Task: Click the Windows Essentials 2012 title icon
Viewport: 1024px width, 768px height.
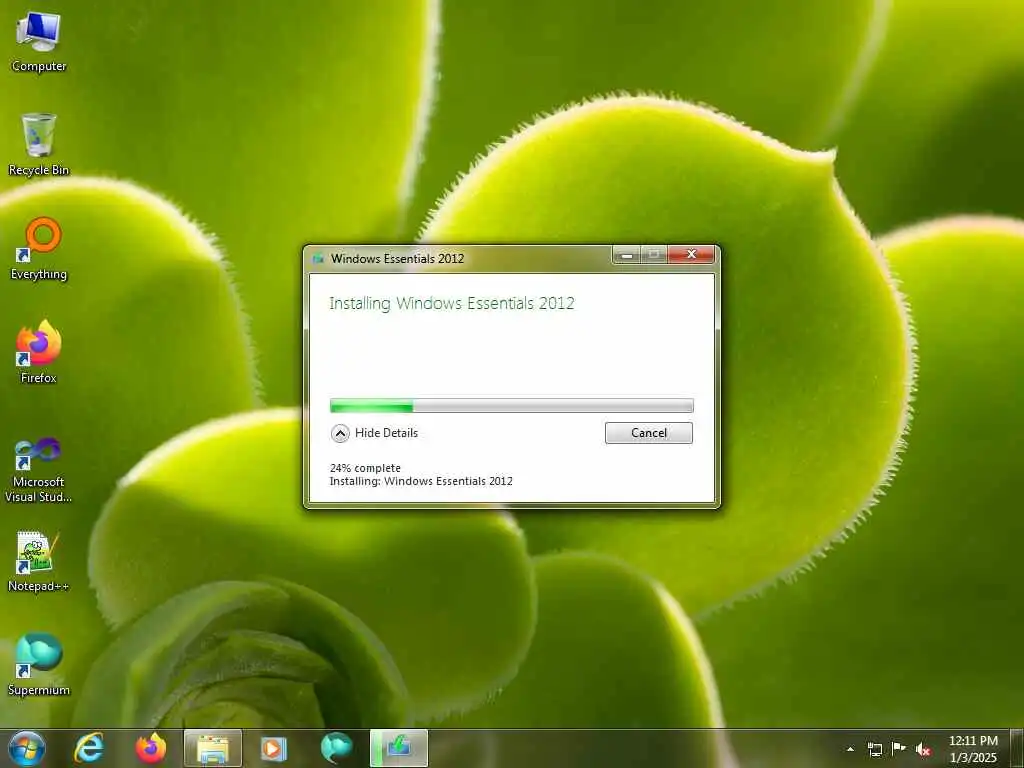Action: click(x=318, y=259)
